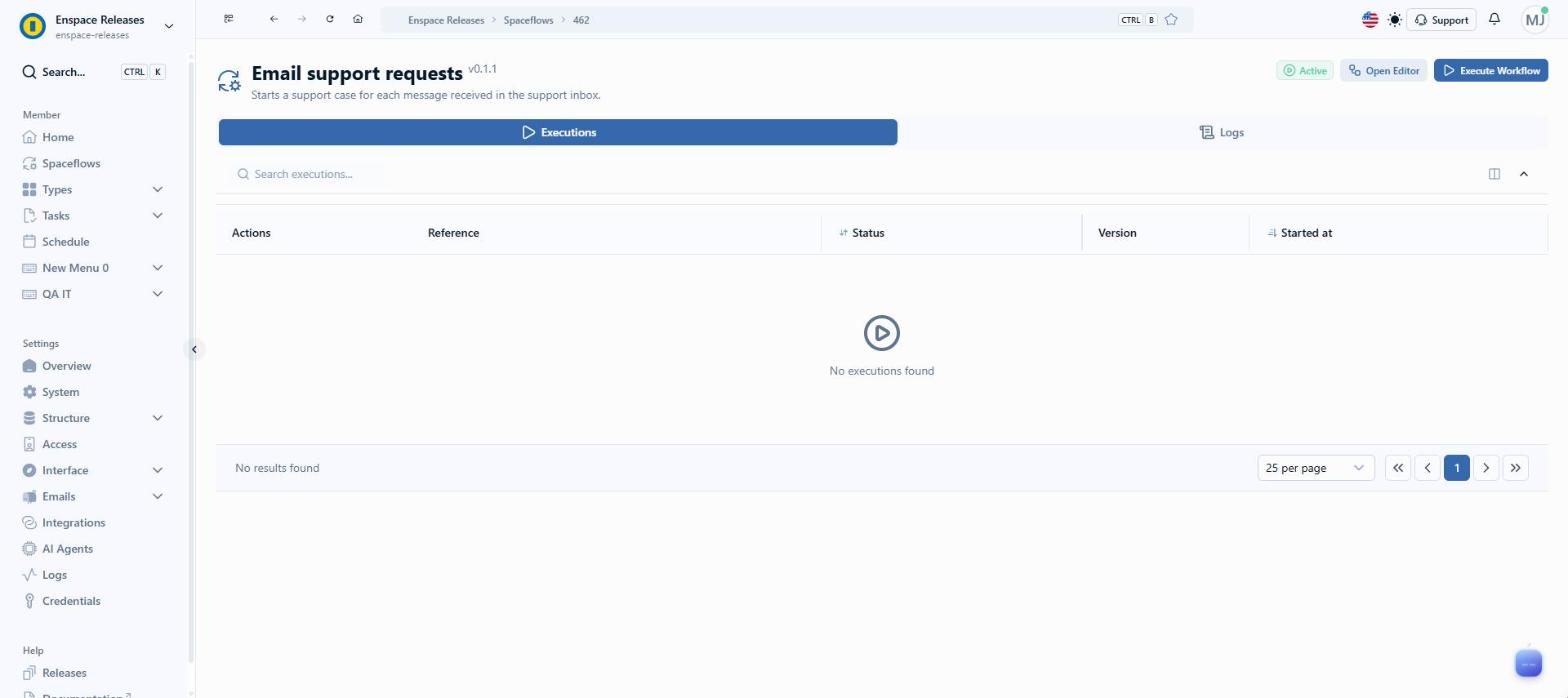Open Schedule in sidebar
The height and width of the screenshot is (698, 1568).
pyautogui.click(x=65, y=241)
